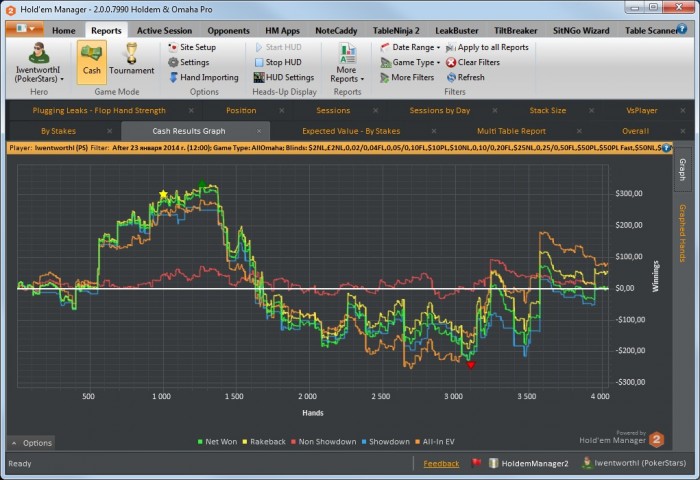Open Site Setup options
The width and height of the screenshot is (700, 480).
point(192,47)
